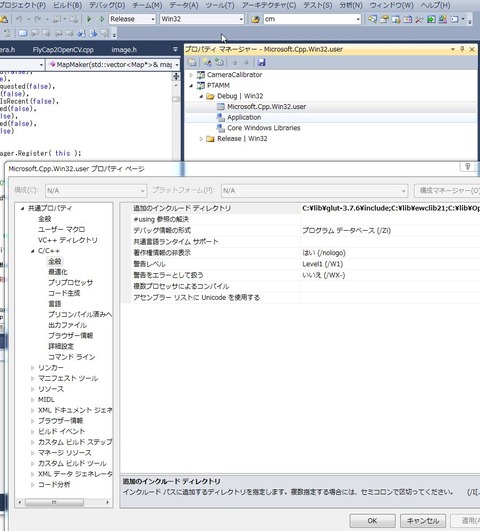Click Add Existing Property Sheet icon
Image resolution: width=480 pixels, height=531 pixels.
[x=220, y=62]
